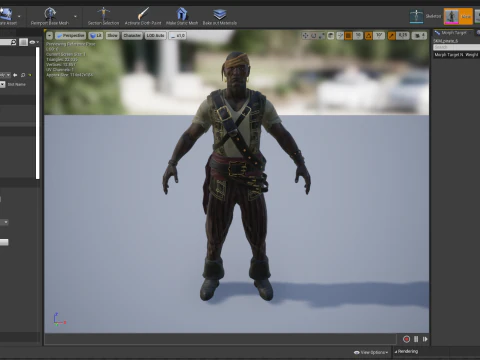The image size is (480, 360).
Task: Click the step forward playback button
Action: (425, 339)
